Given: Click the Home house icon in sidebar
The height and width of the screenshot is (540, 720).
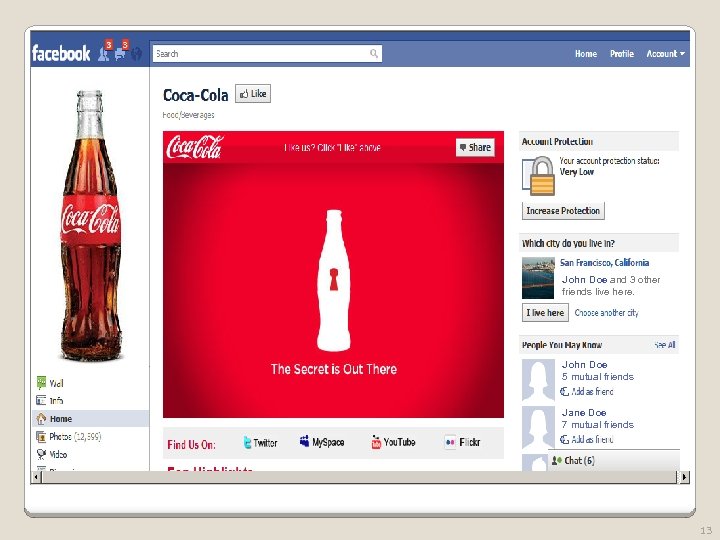Looking at the screenshot, I should tap(41, 418).
